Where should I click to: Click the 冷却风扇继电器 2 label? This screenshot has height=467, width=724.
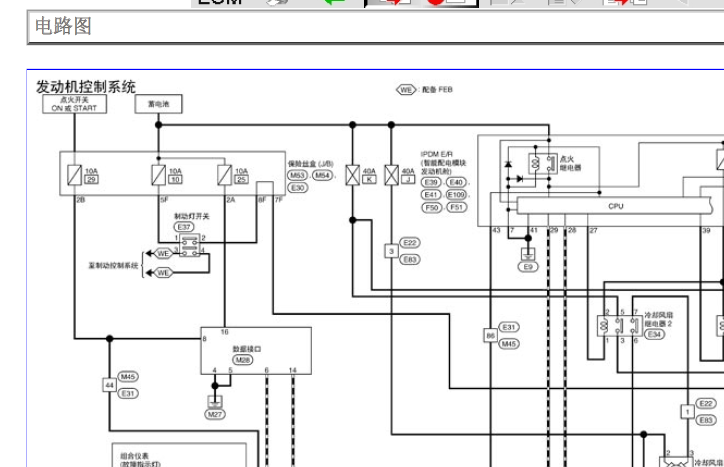tap(659, 319)
